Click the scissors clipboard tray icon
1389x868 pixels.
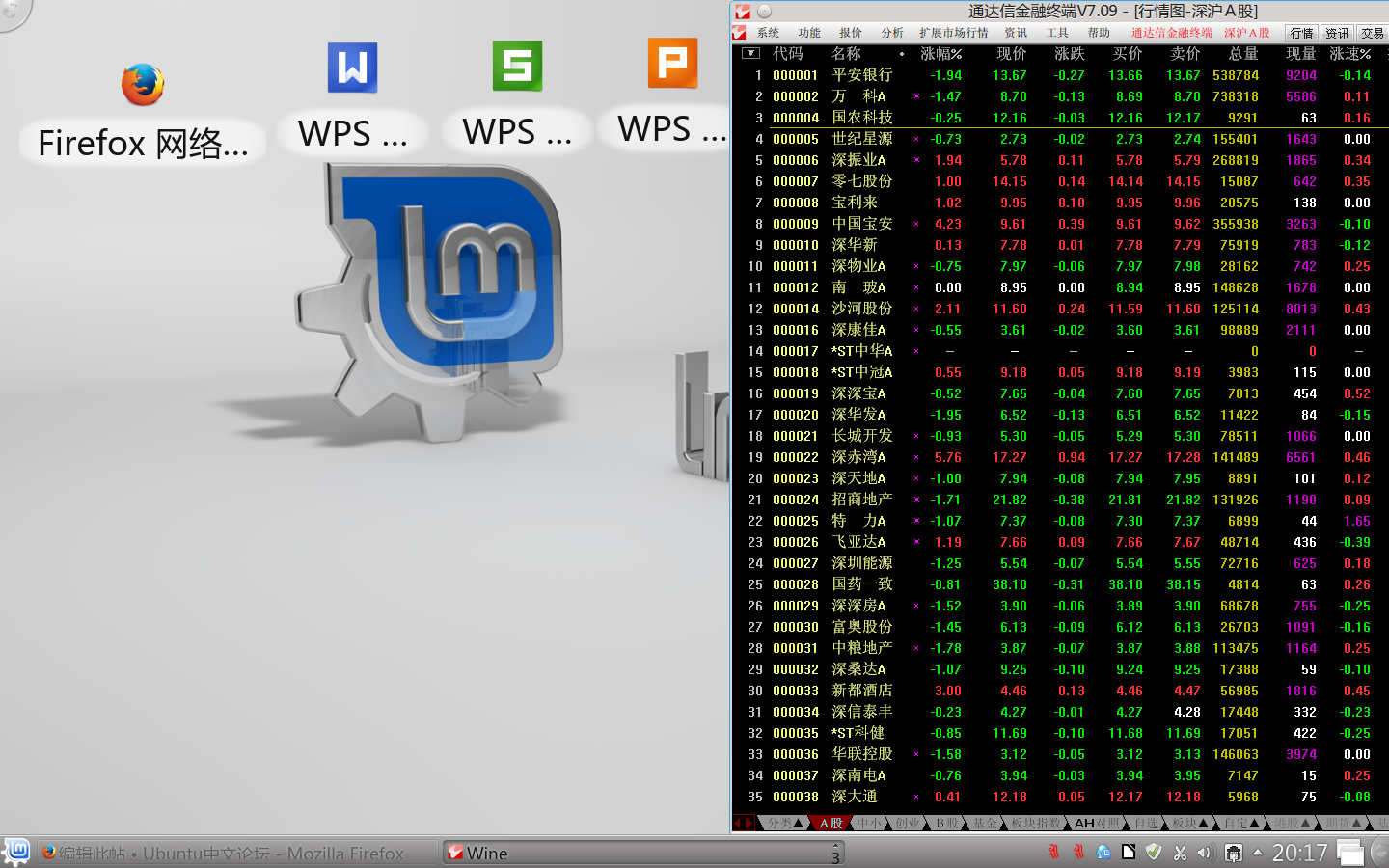[x=1180, y=853]
